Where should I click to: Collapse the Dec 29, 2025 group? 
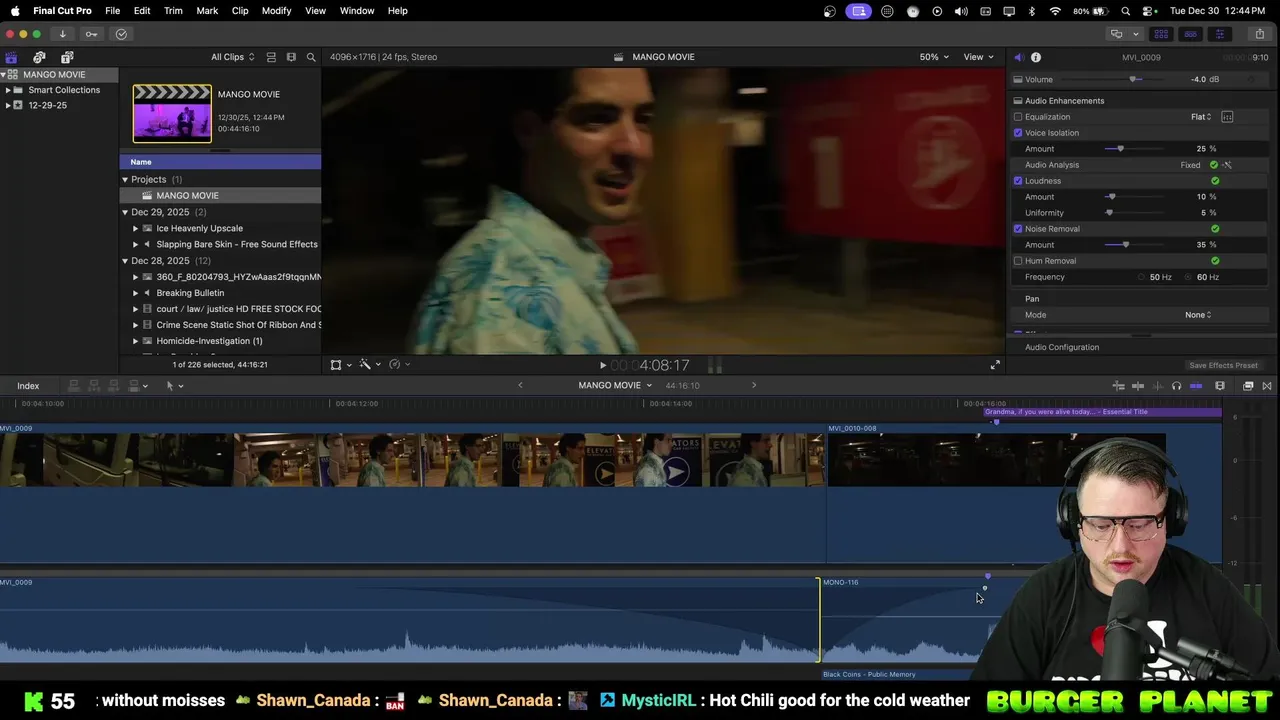tap(125, 212)
